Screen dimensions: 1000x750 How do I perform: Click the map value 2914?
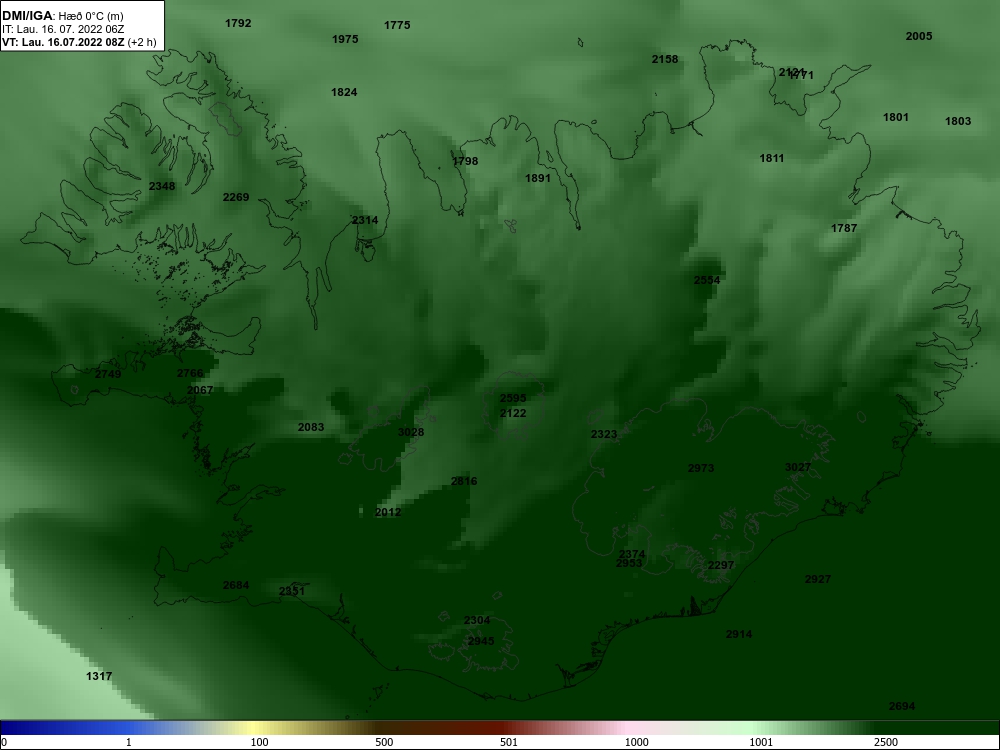click(x=739, y=635)
